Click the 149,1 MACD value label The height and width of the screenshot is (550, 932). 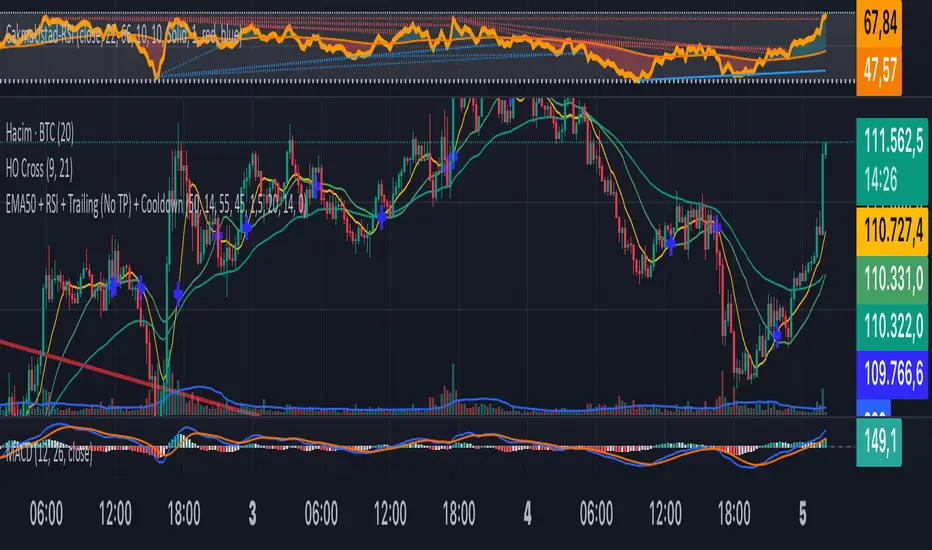point(879,442)
